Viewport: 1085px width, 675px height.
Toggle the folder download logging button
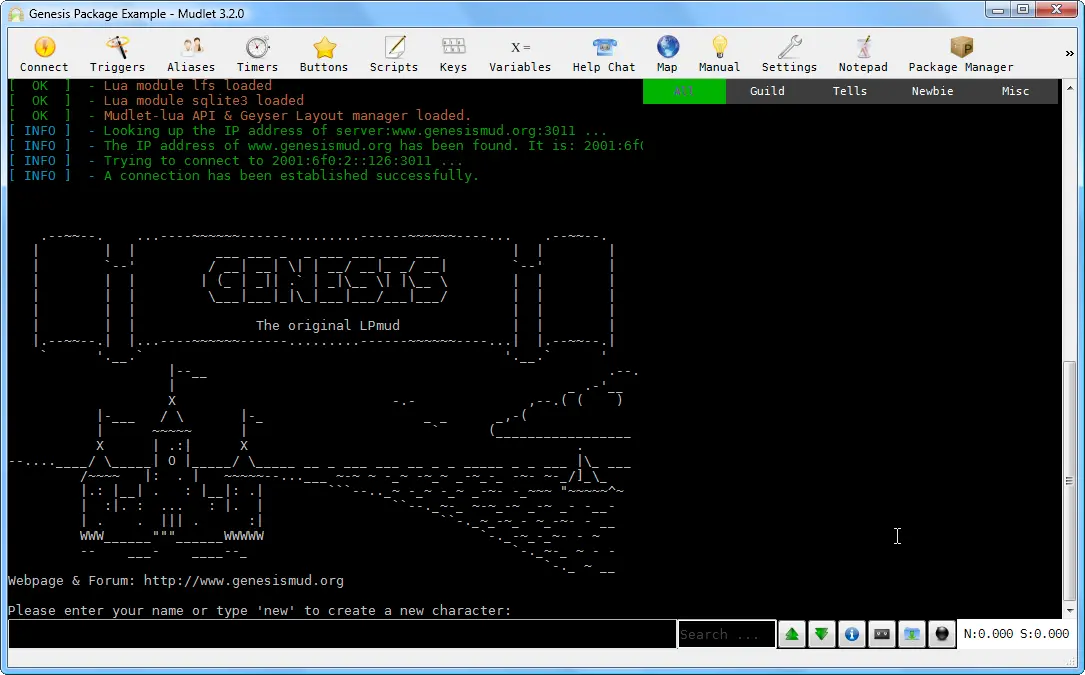click(x=912, y=634)
